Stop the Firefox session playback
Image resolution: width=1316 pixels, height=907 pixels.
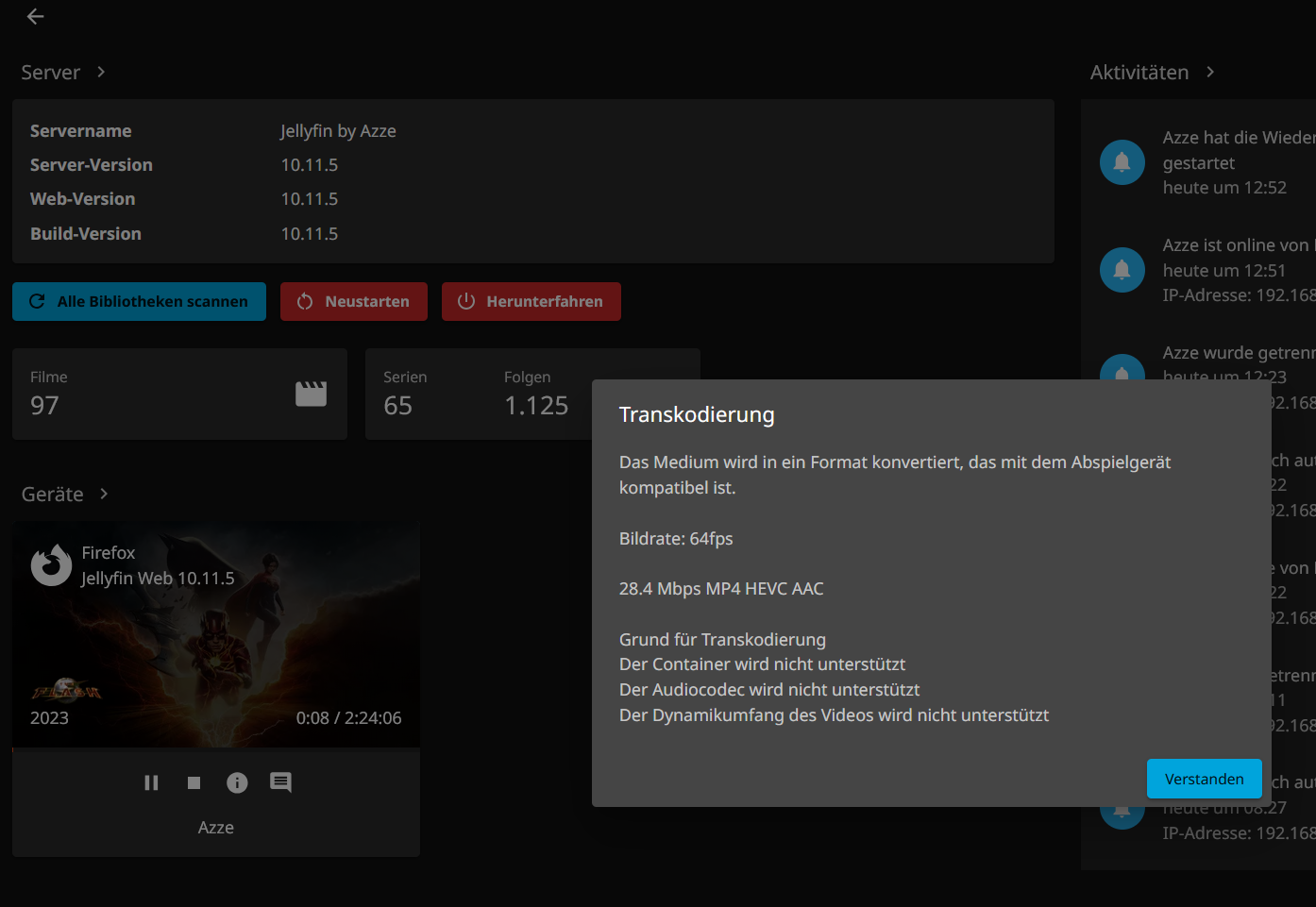coord(194,782)
